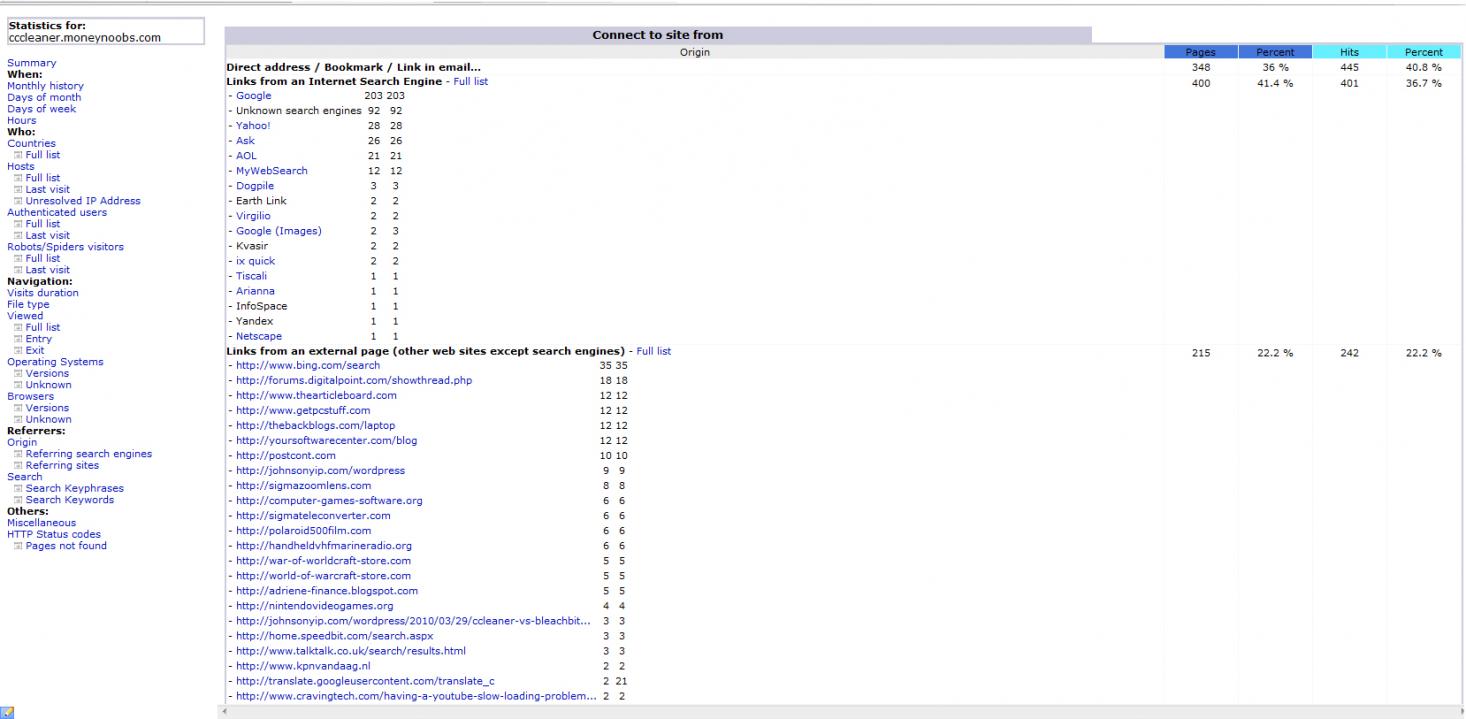The image size is (1466, 719).
Task: Open Full list for external page links
Action: pos(654,351)
